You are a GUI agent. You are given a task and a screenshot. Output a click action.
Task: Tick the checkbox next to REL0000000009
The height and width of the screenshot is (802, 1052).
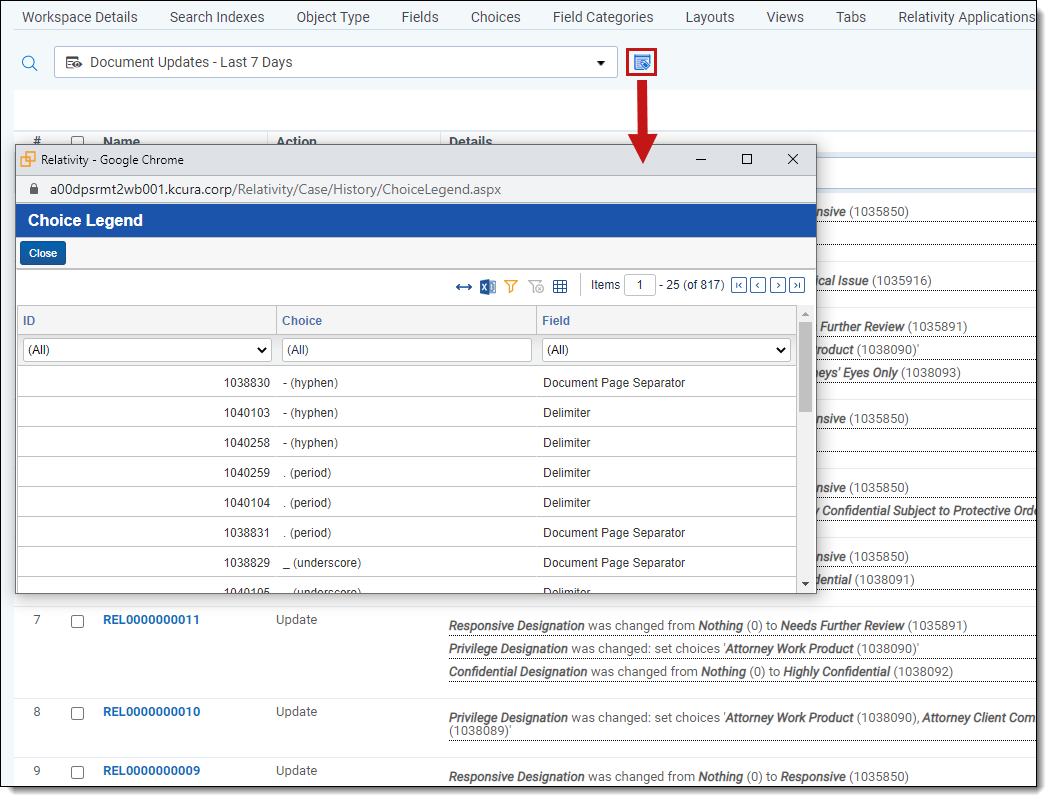[78, 772]
